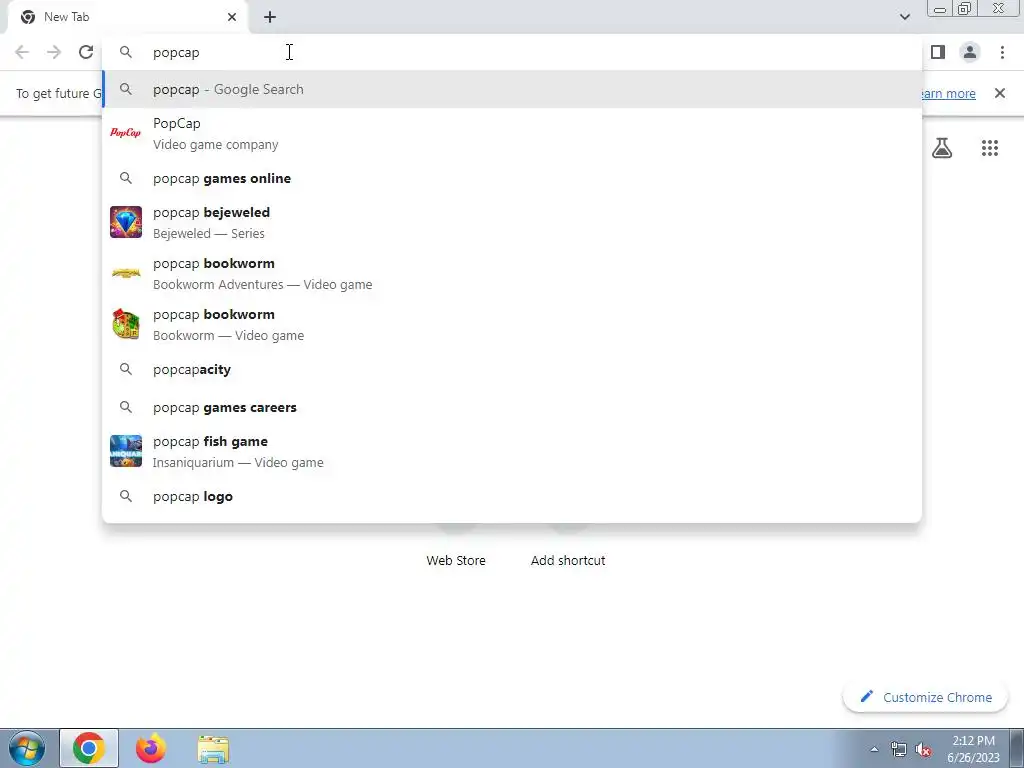Follow the Learn more link
The height and width of the screenshot is (768, 1024).
[x=948, y=93]
